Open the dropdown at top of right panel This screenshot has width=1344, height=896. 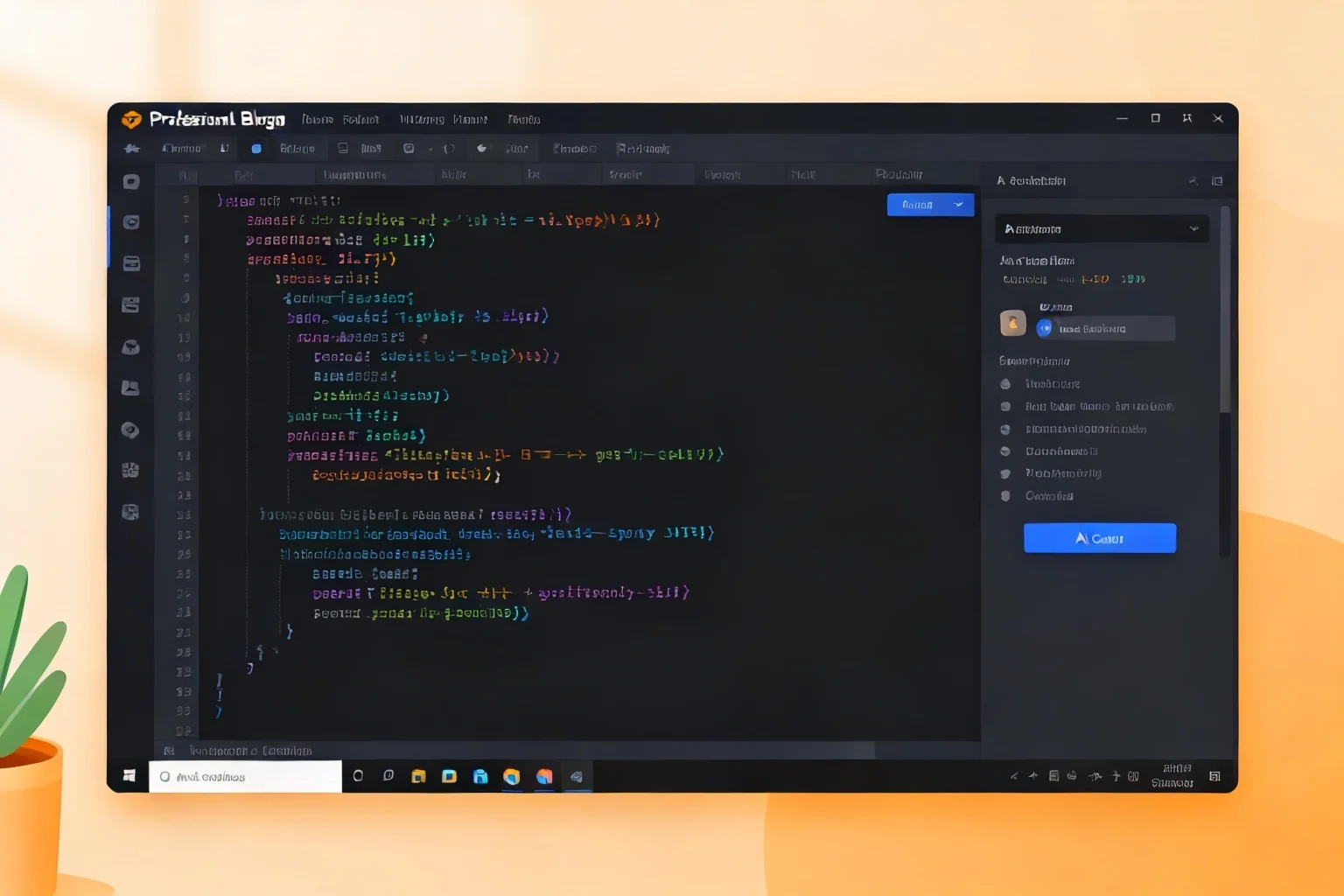pyautogui.click(x=1102, y=229)
